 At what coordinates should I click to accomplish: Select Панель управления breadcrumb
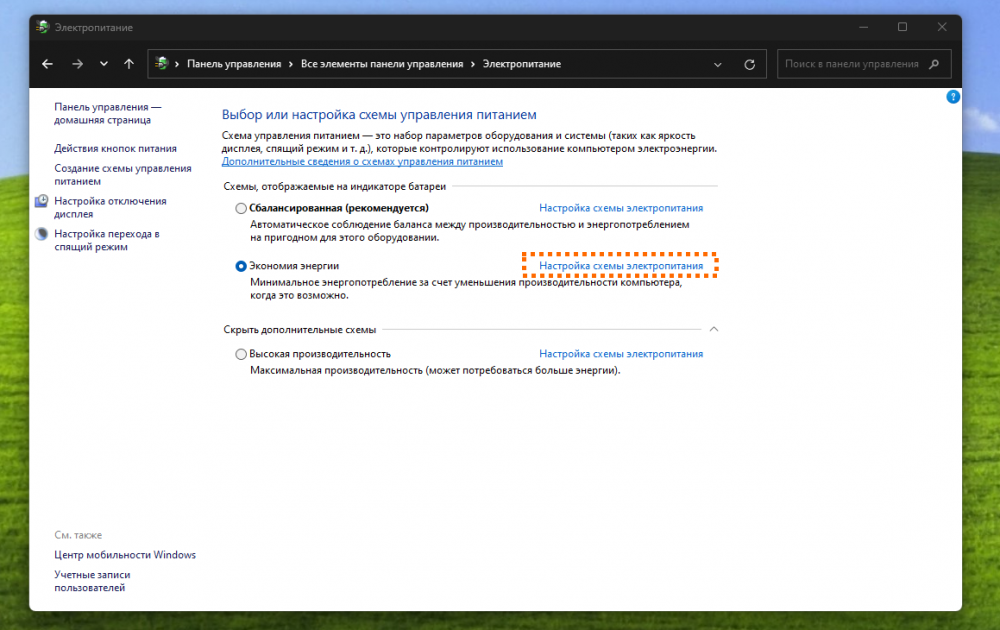(x=234, y=64)
